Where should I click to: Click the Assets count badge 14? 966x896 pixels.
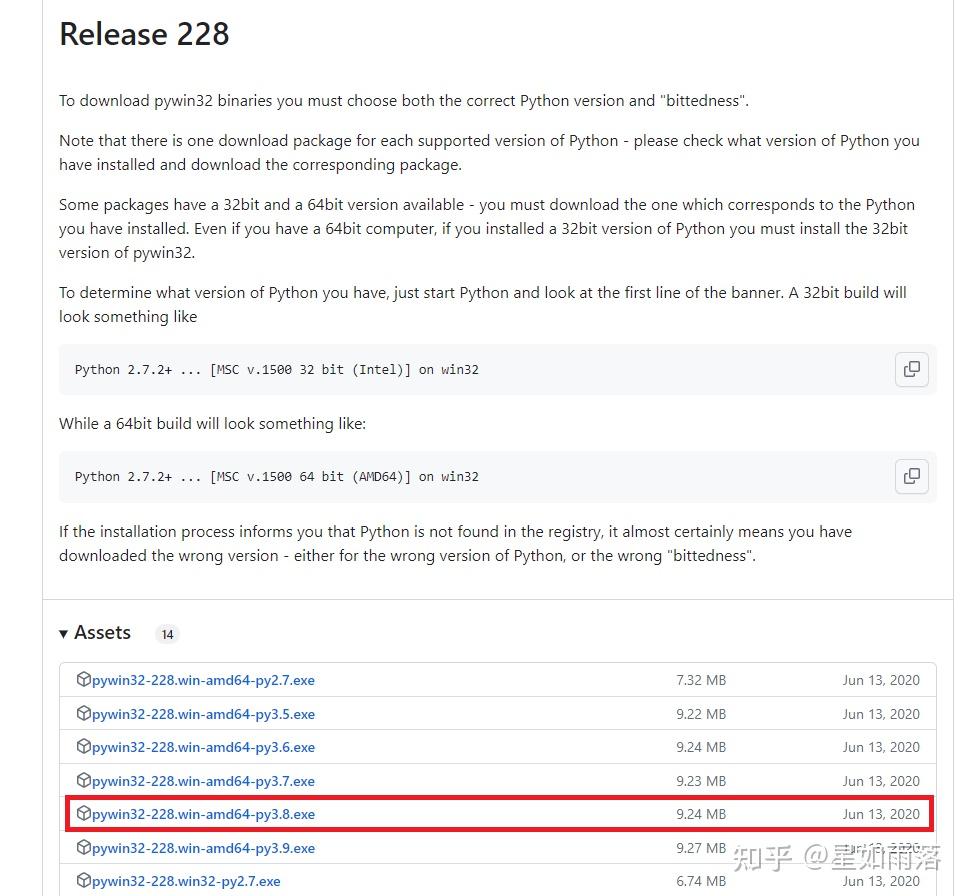168,634
